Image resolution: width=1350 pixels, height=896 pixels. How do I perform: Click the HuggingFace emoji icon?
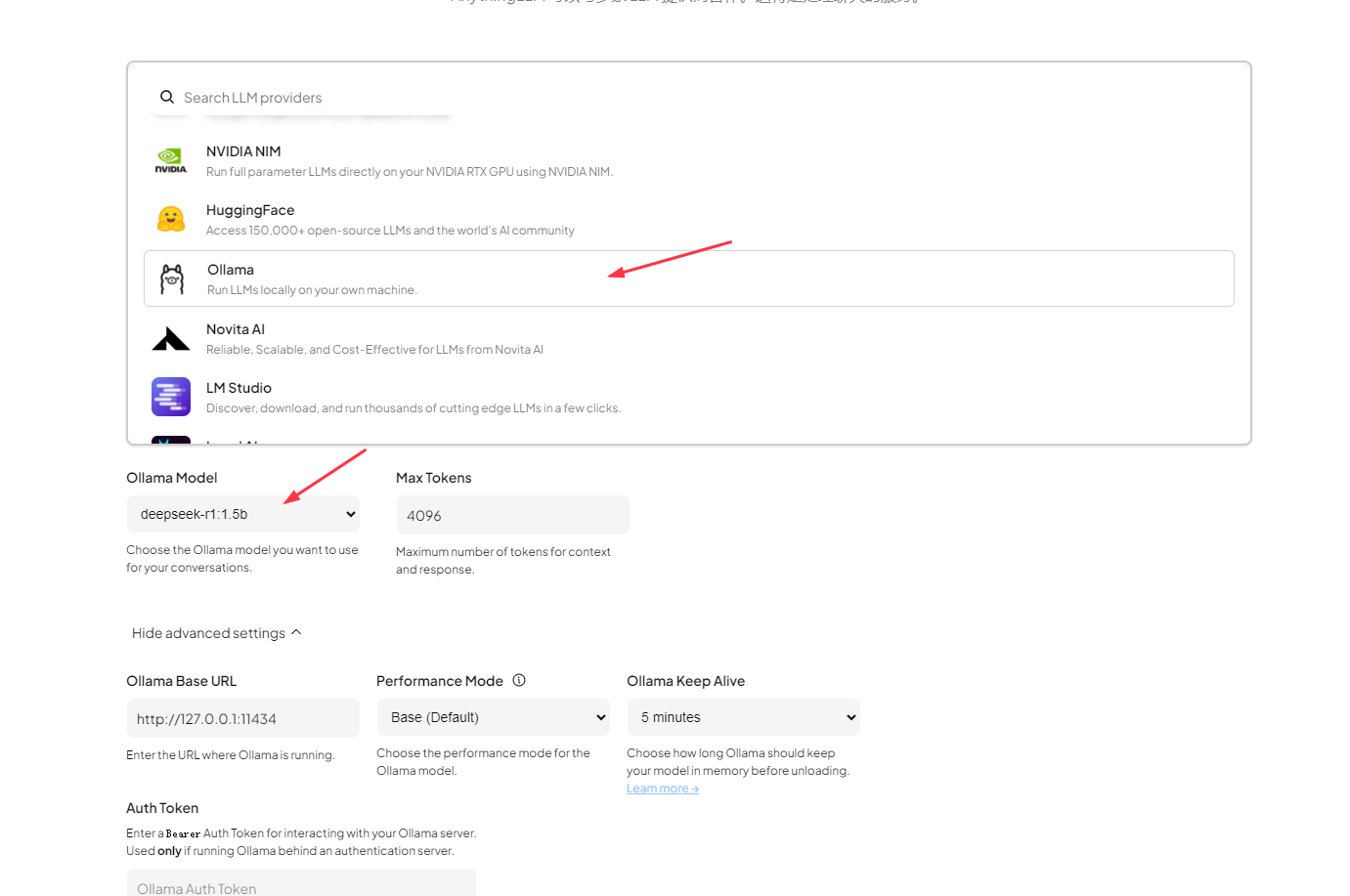(x=171, y=219)
